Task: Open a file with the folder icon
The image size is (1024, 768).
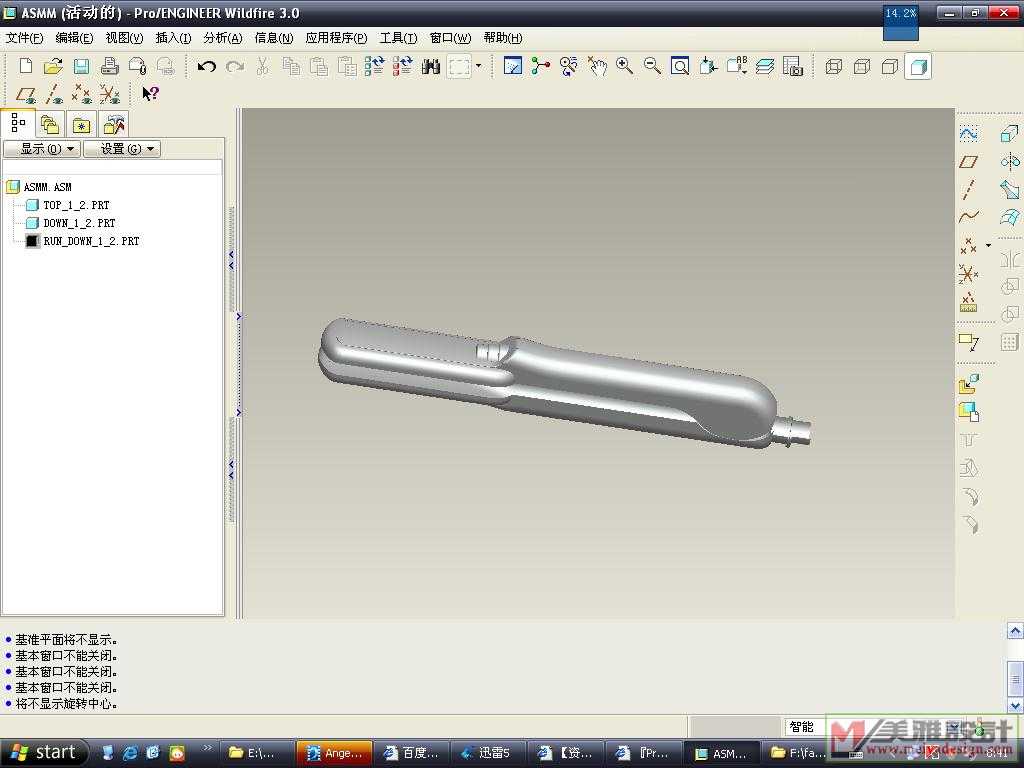Action: point(53,66)
